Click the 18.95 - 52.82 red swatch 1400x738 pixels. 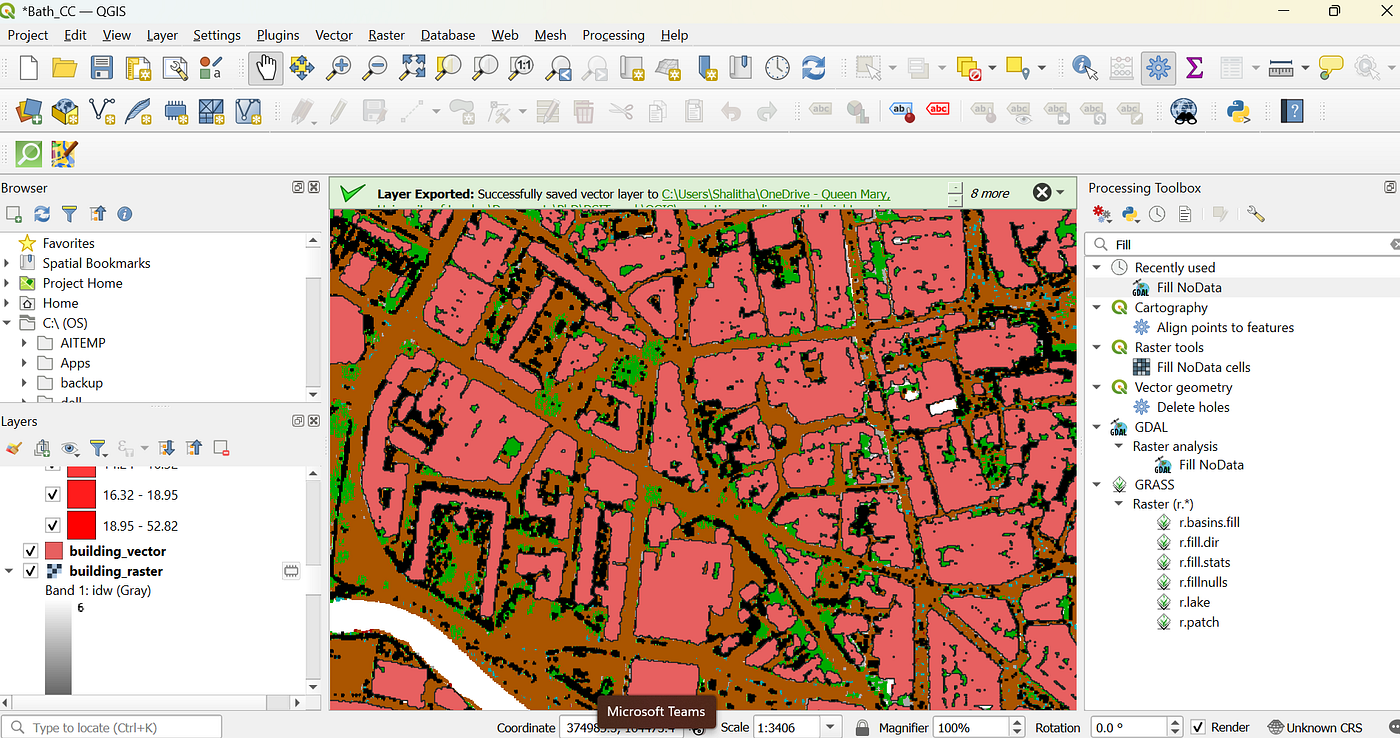(x=81, y=526)
